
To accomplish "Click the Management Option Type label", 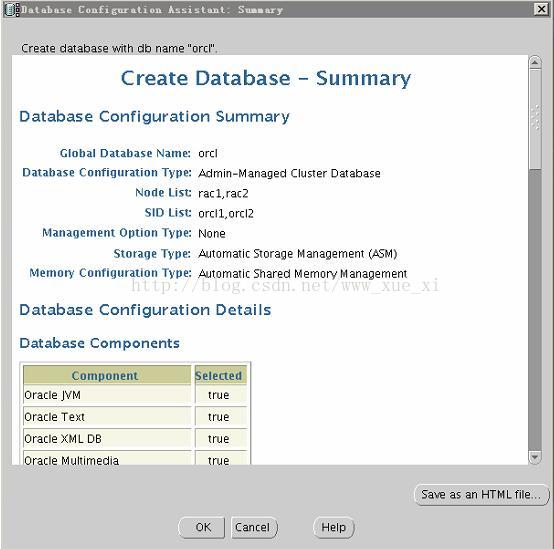I will (117, 233).
